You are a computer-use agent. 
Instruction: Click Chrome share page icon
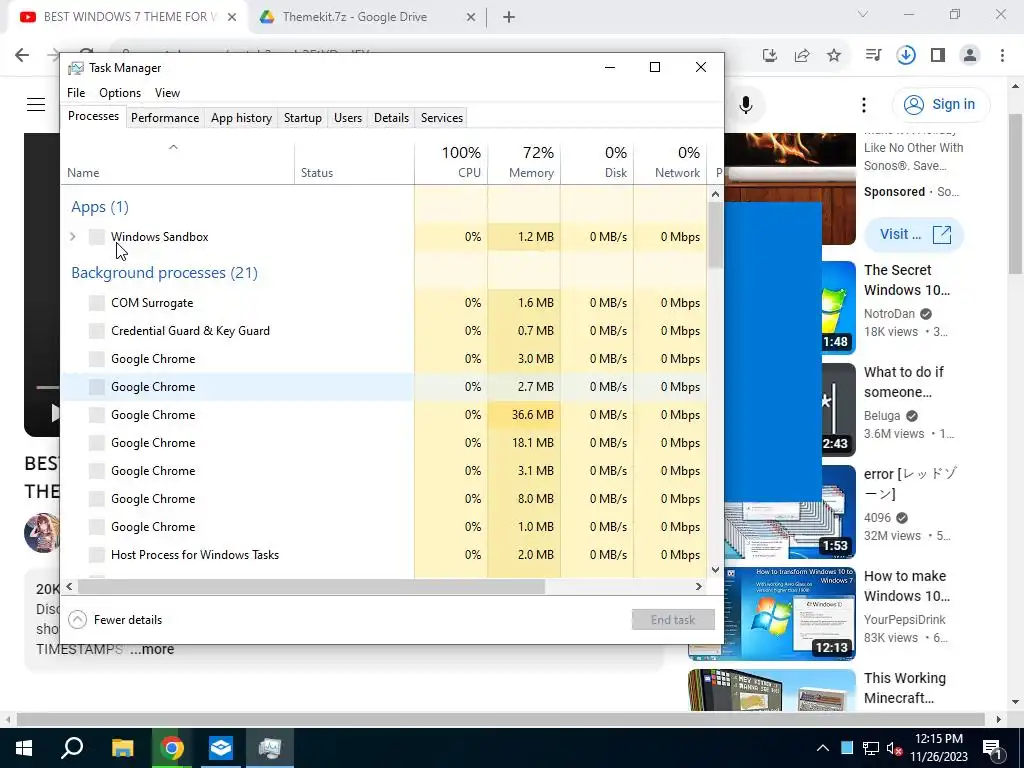click(802, 56)
